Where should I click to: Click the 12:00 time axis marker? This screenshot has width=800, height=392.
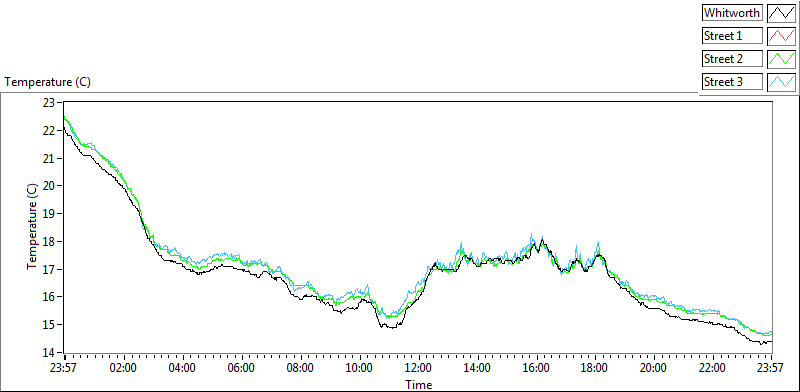click(x=418, y=368)
